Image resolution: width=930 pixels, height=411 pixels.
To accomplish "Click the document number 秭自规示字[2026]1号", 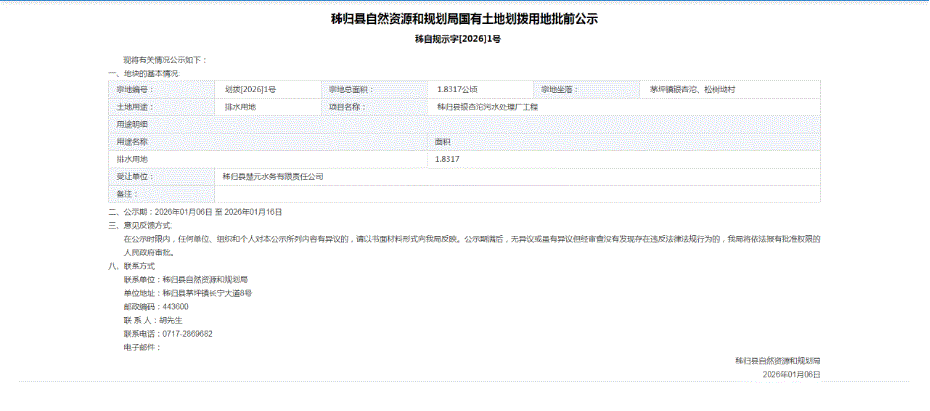I will click(x=464, y=39).
